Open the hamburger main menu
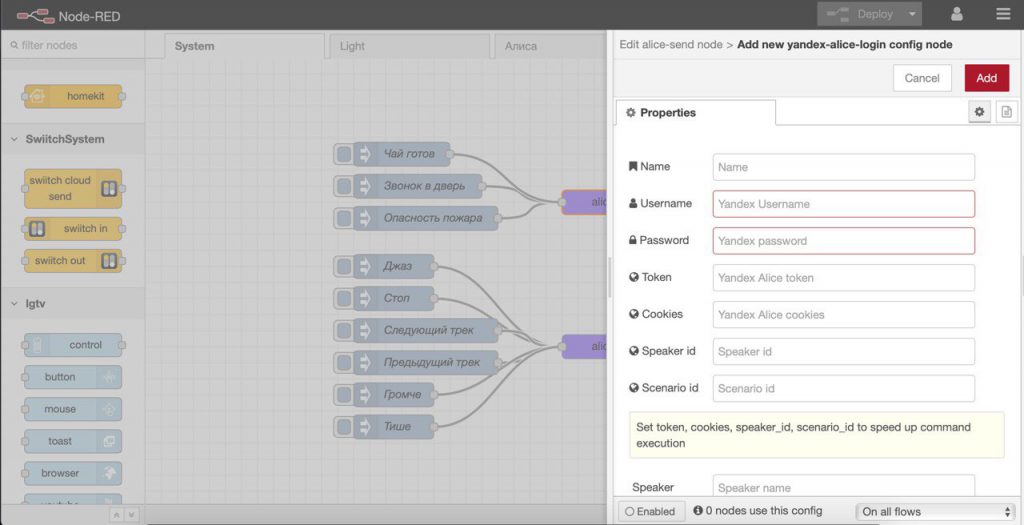The image size is (1024, 525). point(1002,14)
